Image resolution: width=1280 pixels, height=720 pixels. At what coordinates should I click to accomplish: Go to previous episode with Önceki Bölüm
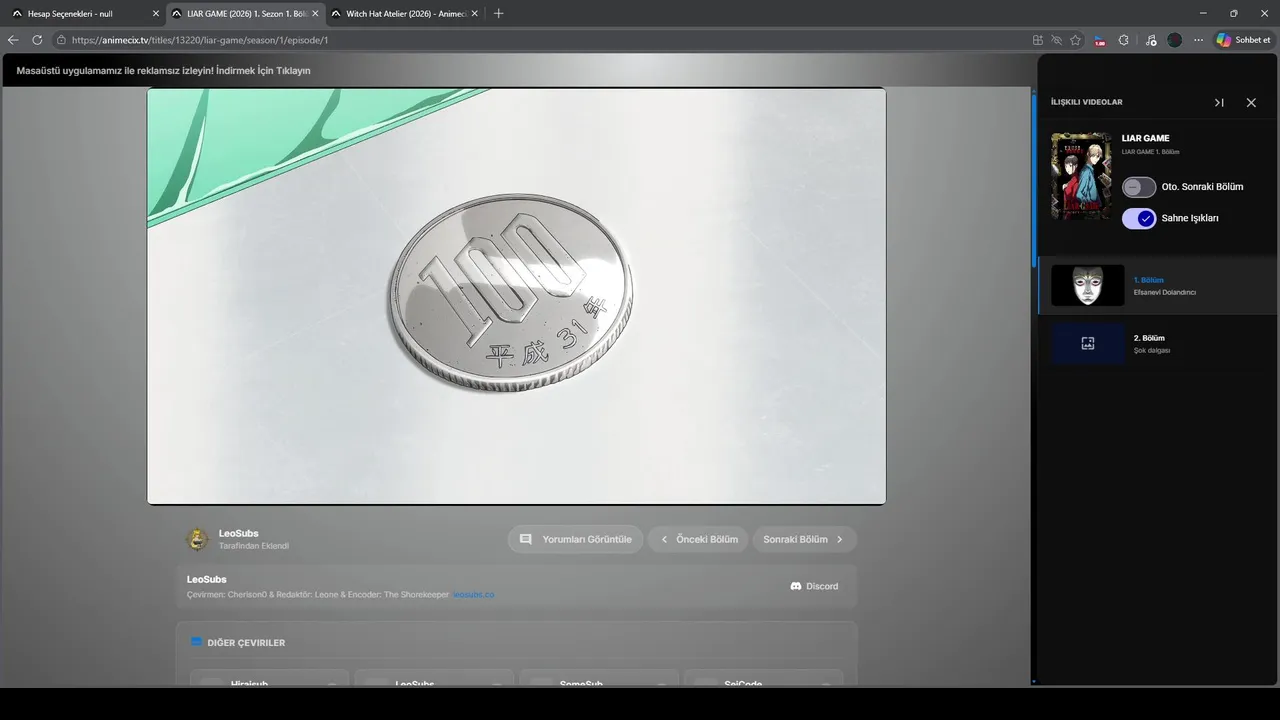point(698,539)
